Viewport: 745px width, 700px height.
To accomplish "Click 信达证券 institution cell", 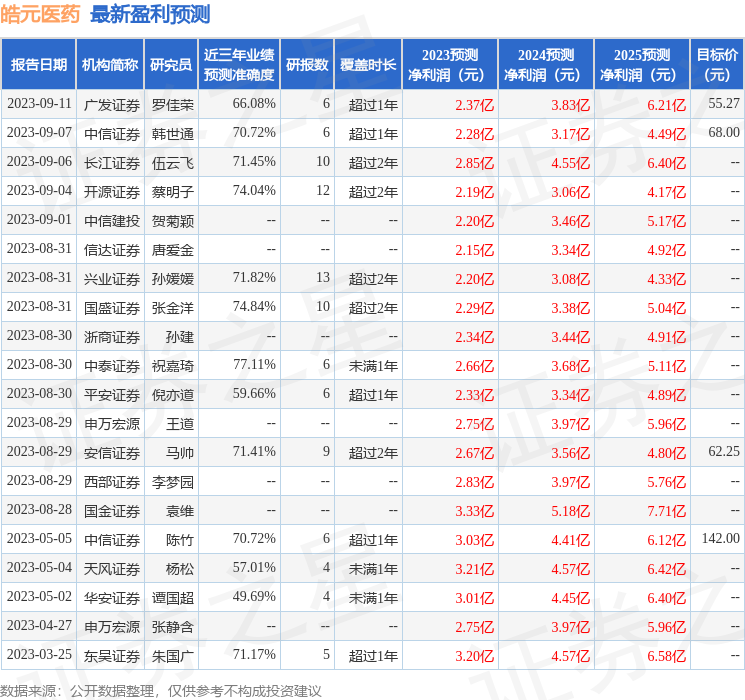I will 112,250.
